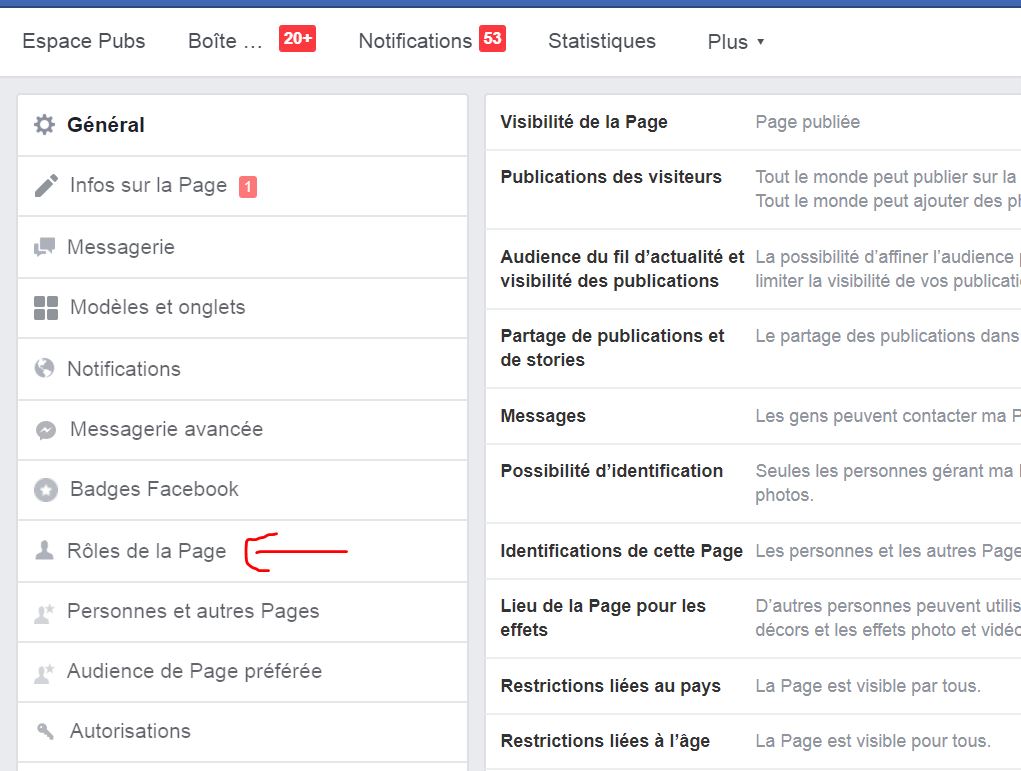1021x771 pixels.
Task: Click the globe icon next to Notifications
Action: click(44, 369)
